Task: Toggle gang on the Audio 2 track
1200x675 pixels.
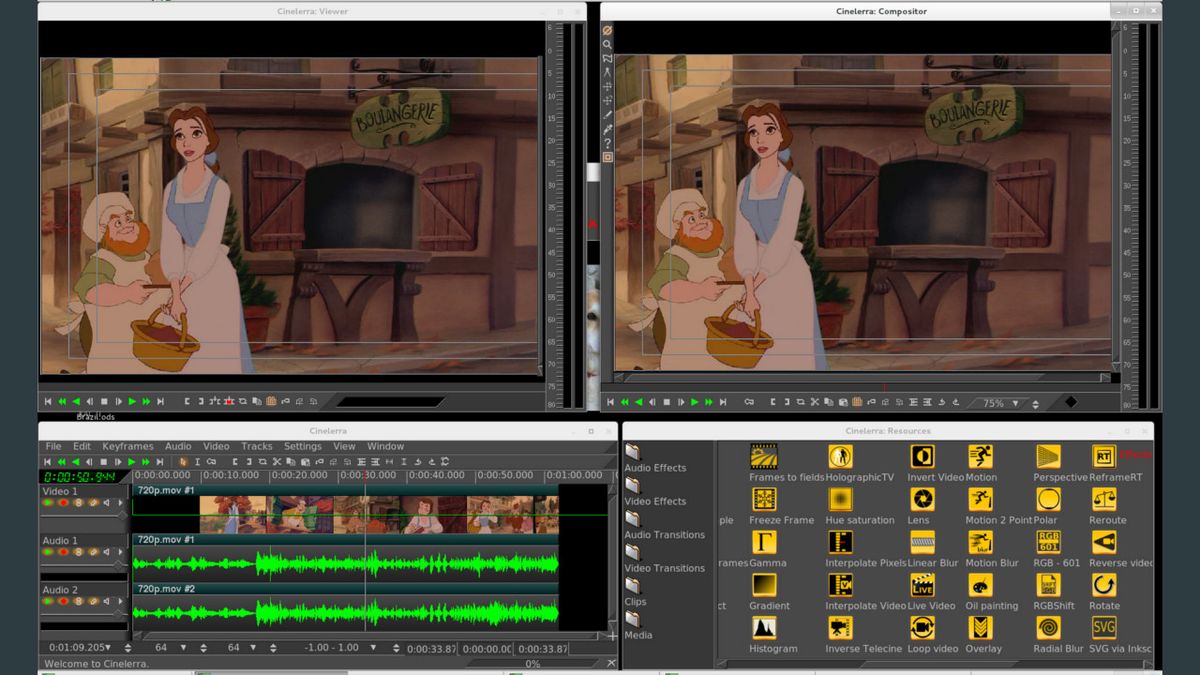Action: (x=78, y=600)
